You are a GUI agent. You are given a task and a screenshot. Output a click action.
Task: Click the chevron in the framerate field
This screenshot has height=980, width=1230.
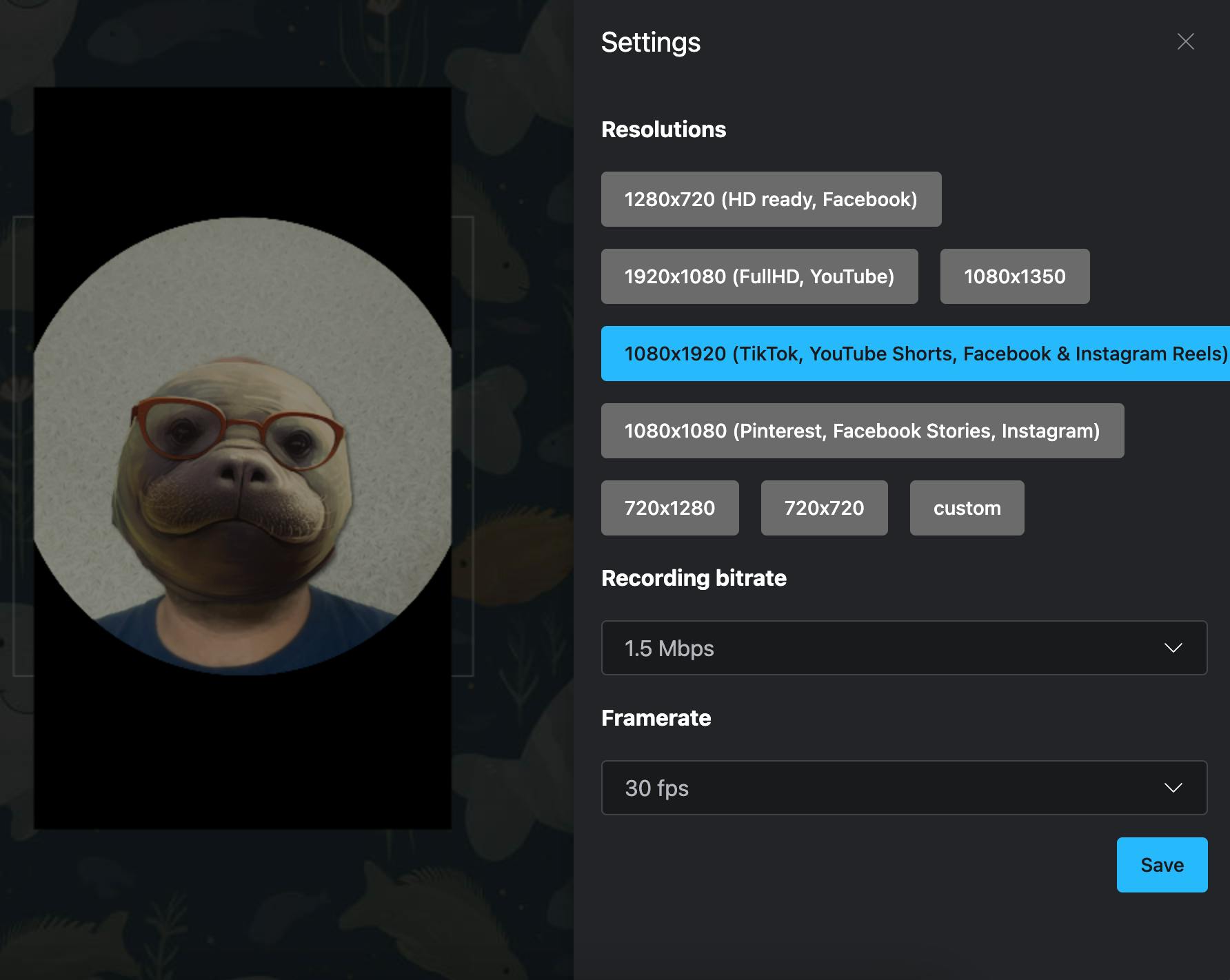[1173, 788]
